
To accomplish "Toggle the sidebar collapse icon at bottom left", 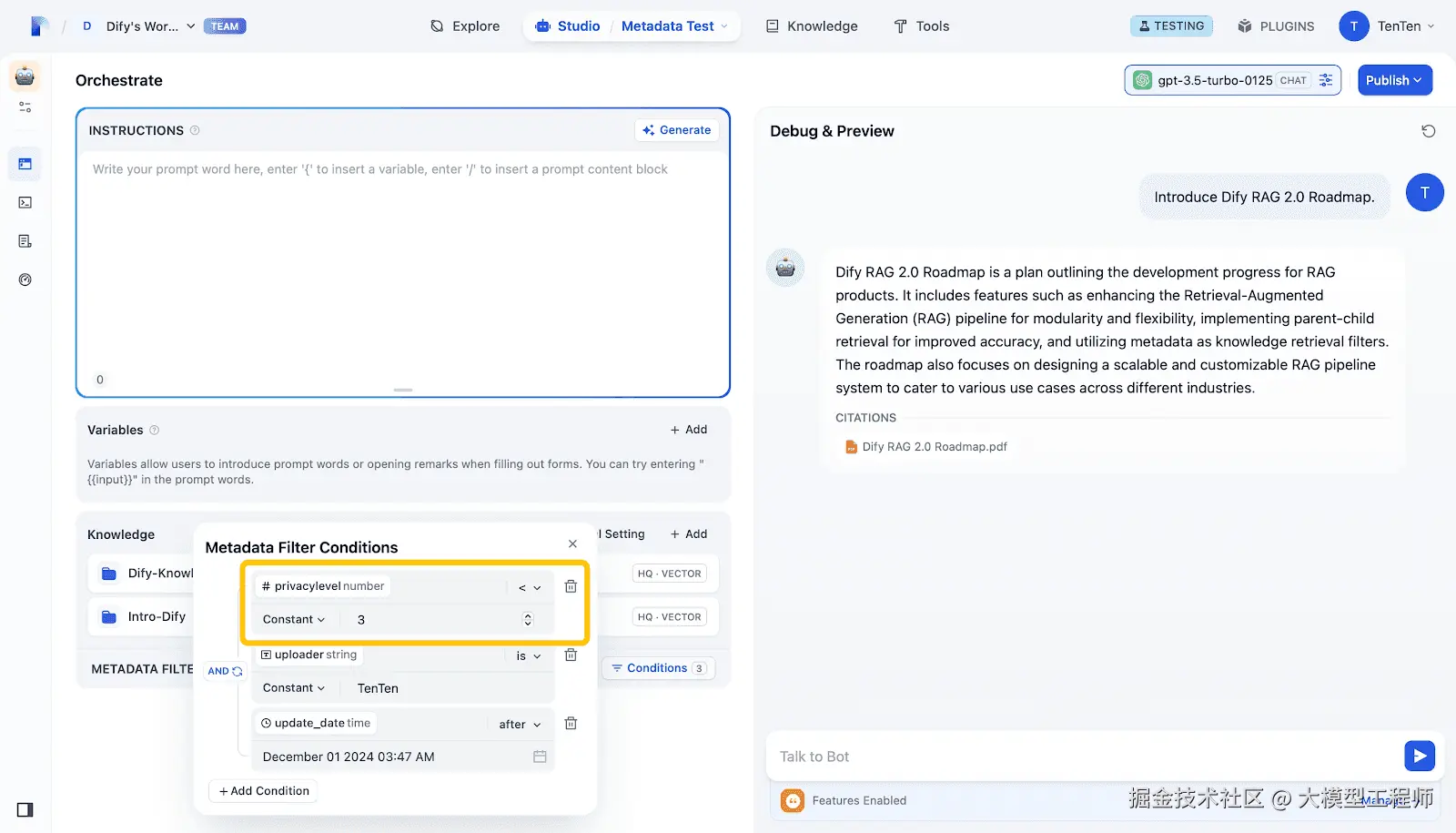I will 25,810.
